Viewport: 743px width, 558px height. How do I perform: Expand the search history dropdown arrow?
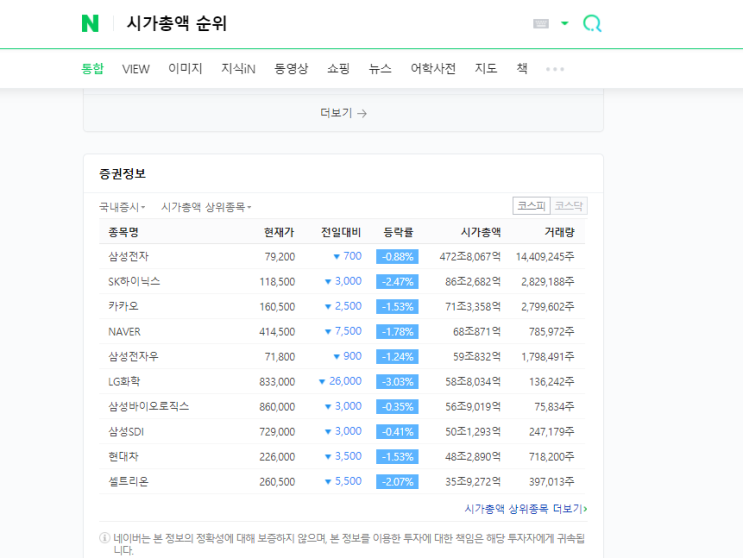564,23
